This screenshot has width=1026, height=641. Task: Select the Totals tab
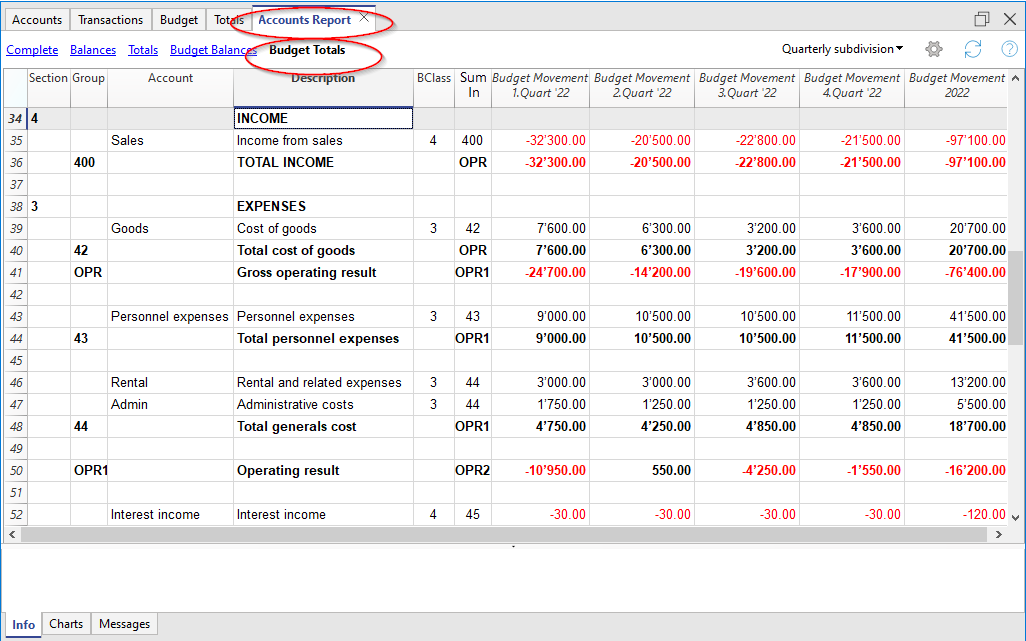click(x=228, y=19)
